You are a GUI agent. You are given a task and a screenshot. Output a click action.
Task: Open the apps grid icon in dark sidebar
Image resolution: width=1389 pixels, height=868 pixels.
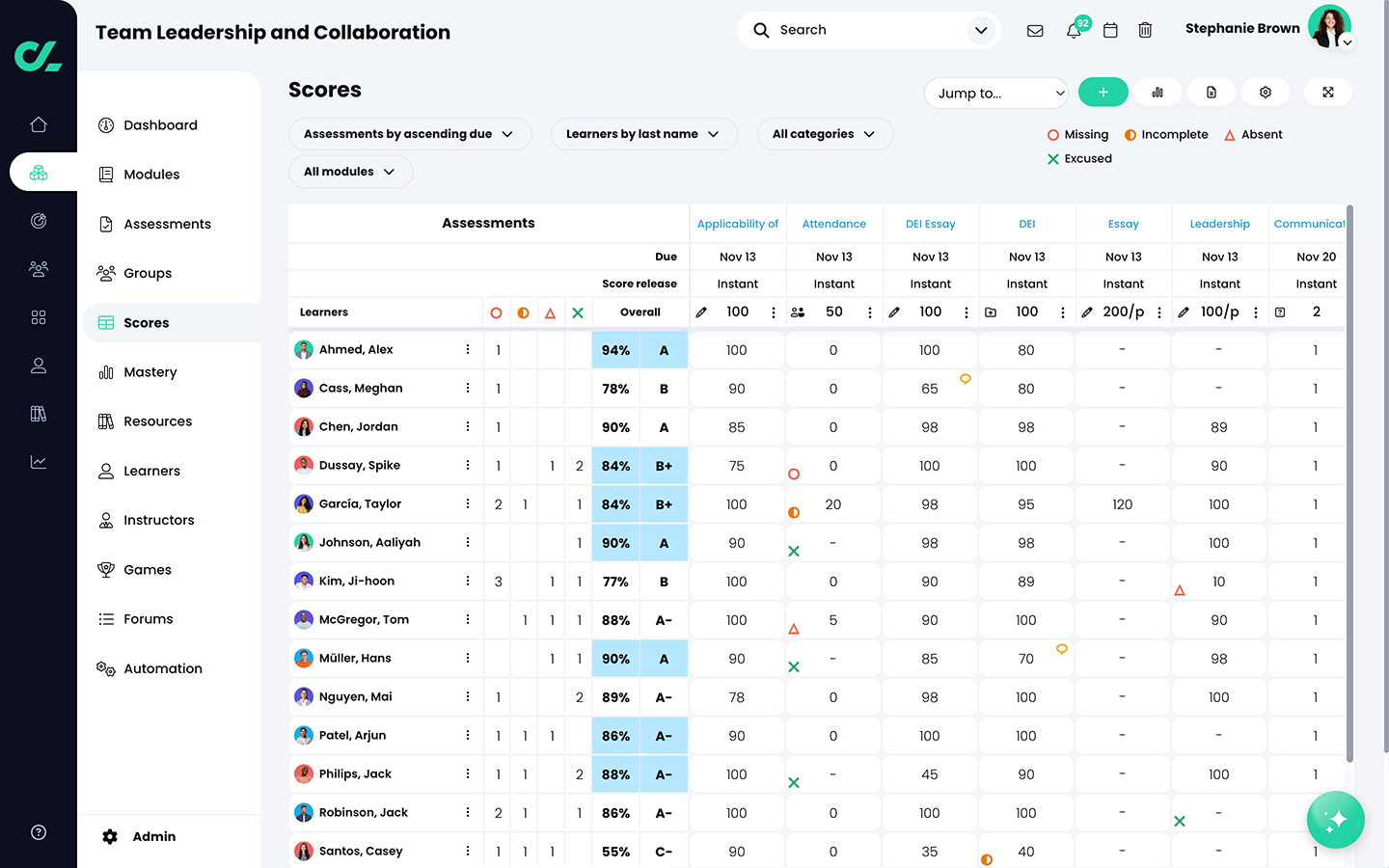tap(39, 317)
